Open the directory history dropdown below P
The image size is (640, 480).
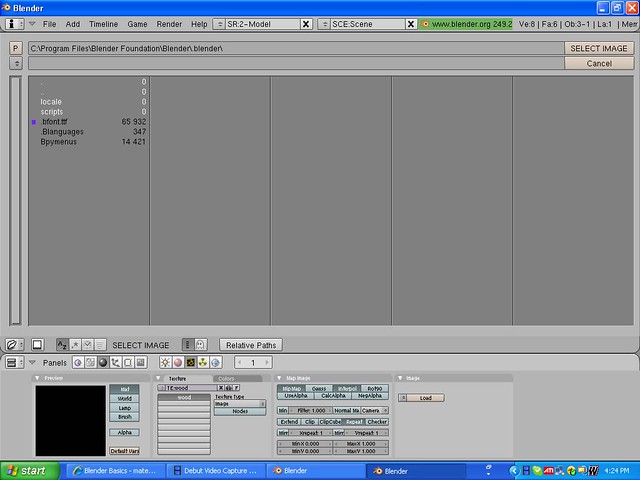coord(16,64)
